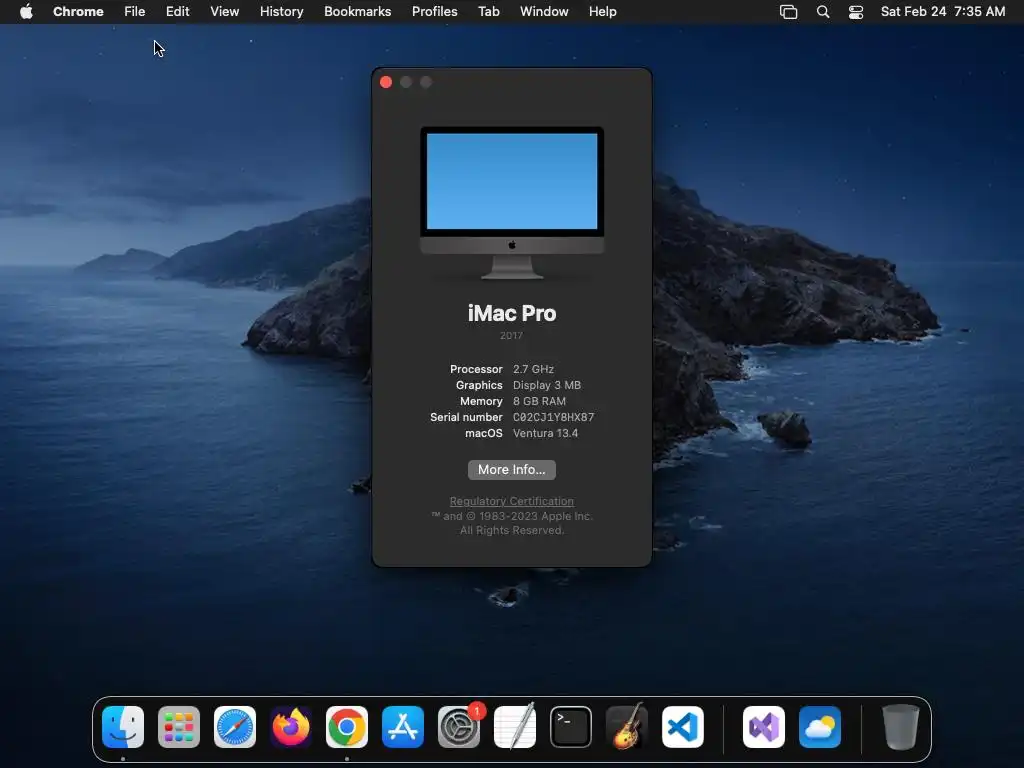The width and height of the screenshot is (1024, 768).
Task: Click the iMac Pro image
Action: coord(512,203)
